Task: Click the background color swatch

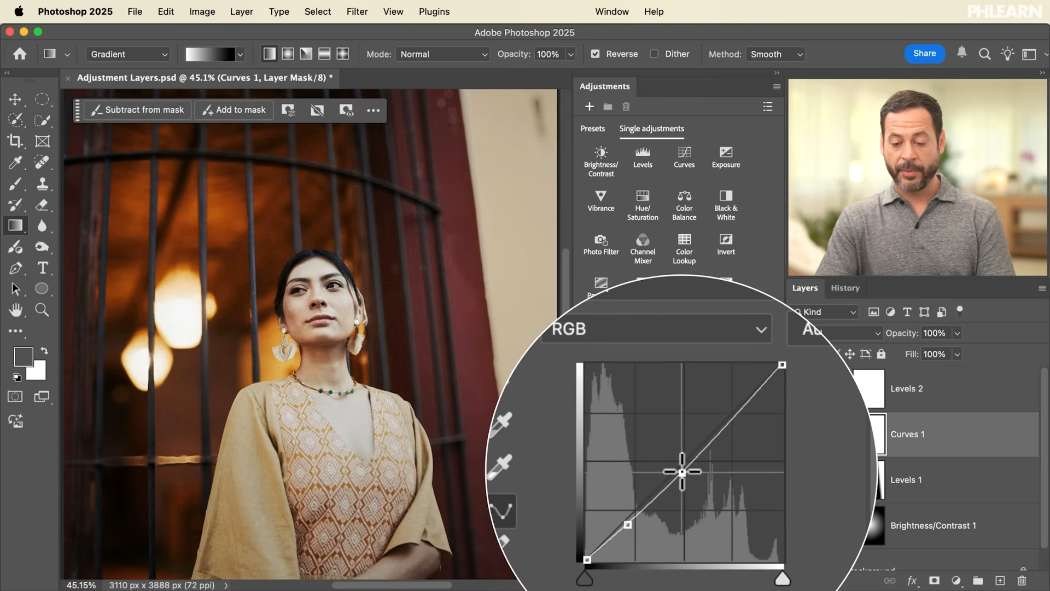Action: click(x=39, y=372)
